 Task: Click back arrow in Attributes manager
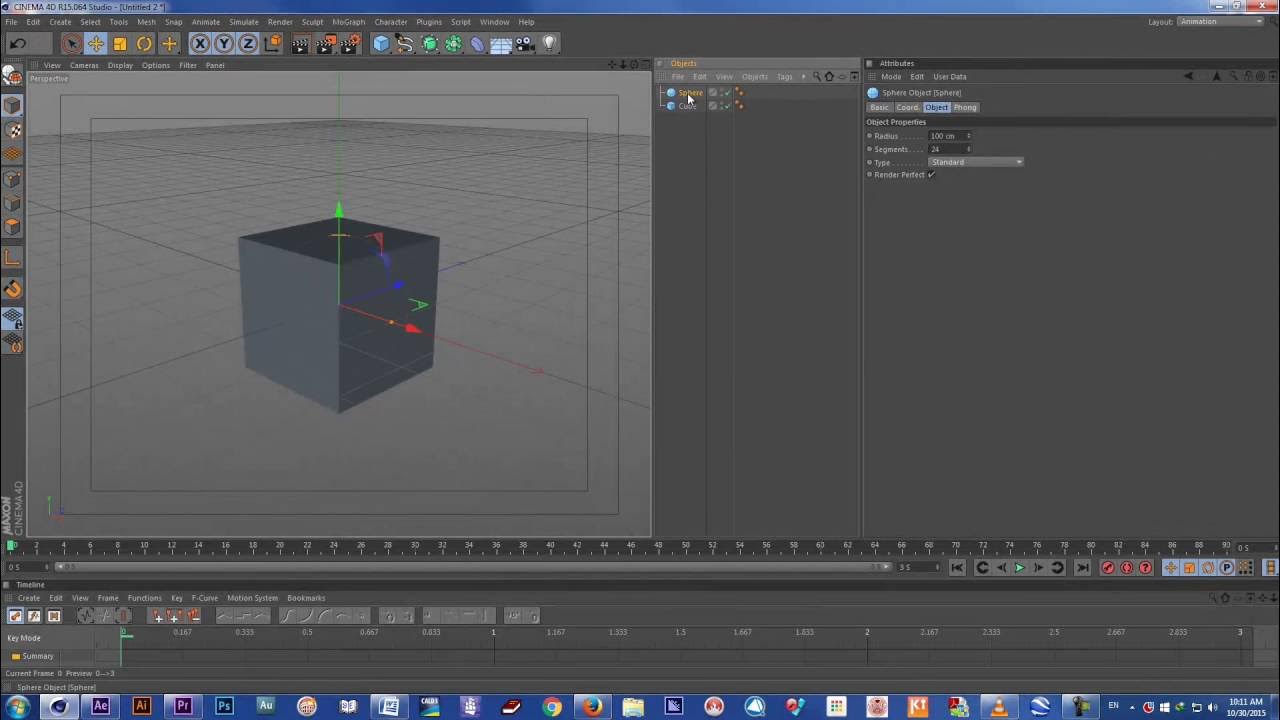coord(1188,77)
